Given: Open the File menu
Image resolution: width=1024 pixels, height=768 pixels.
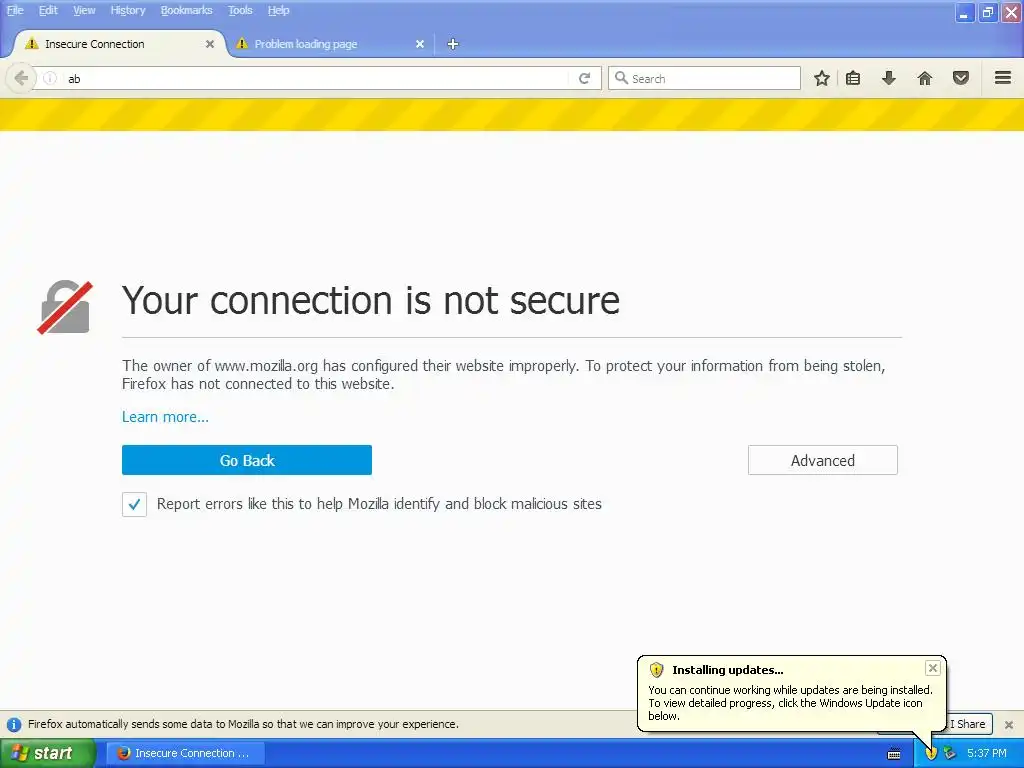Looking at the screenshot, I should click(x=15, y=10).
